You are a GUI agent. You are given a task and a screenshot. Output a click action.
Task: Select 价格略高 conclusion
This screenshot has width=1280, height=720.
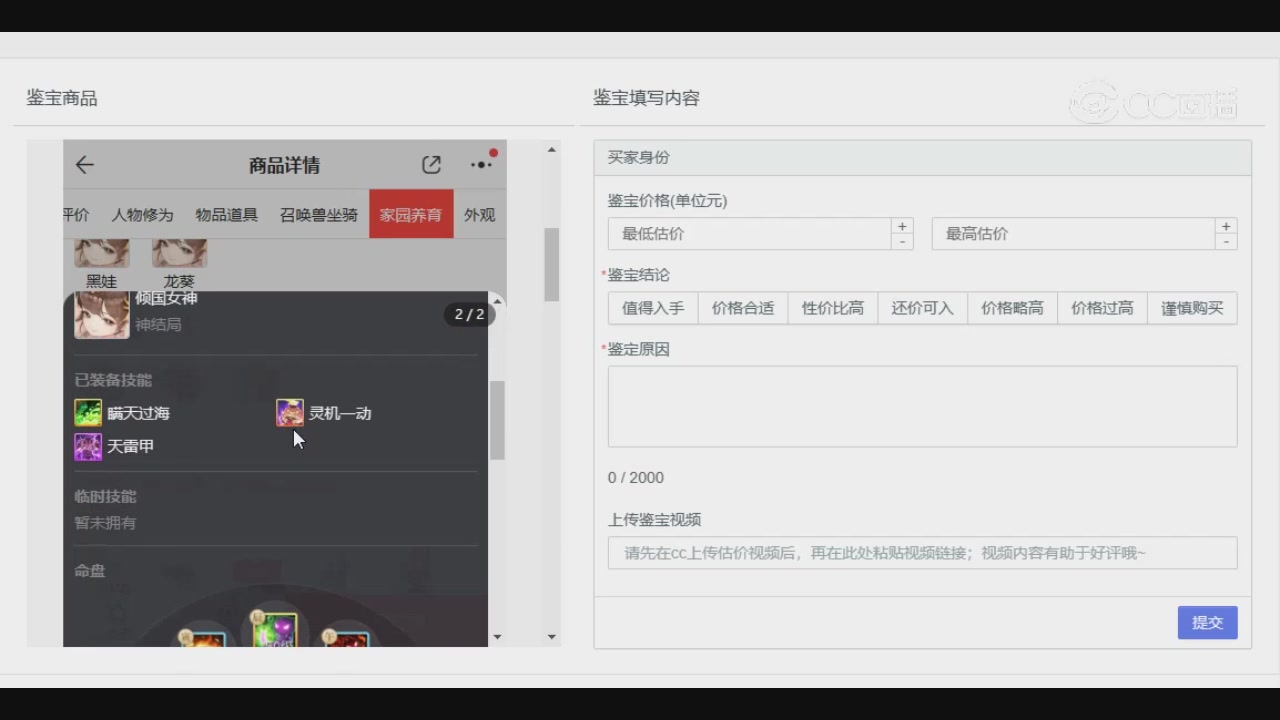[1012, 308]
